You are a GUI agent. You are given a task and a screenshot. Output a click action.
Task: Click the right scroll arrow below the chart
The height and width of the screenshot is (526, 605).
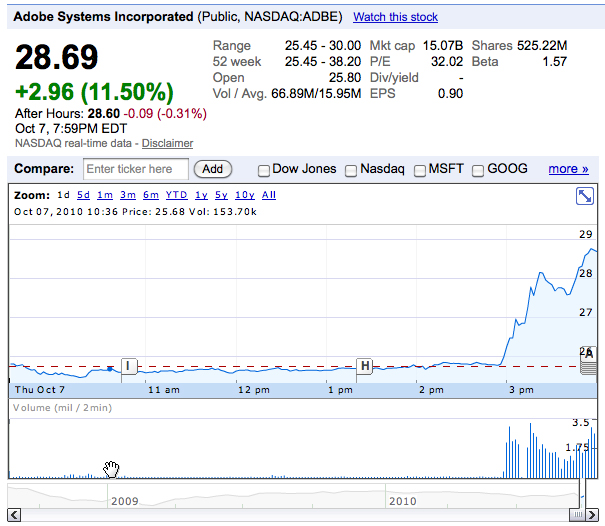tap(591, 515)
